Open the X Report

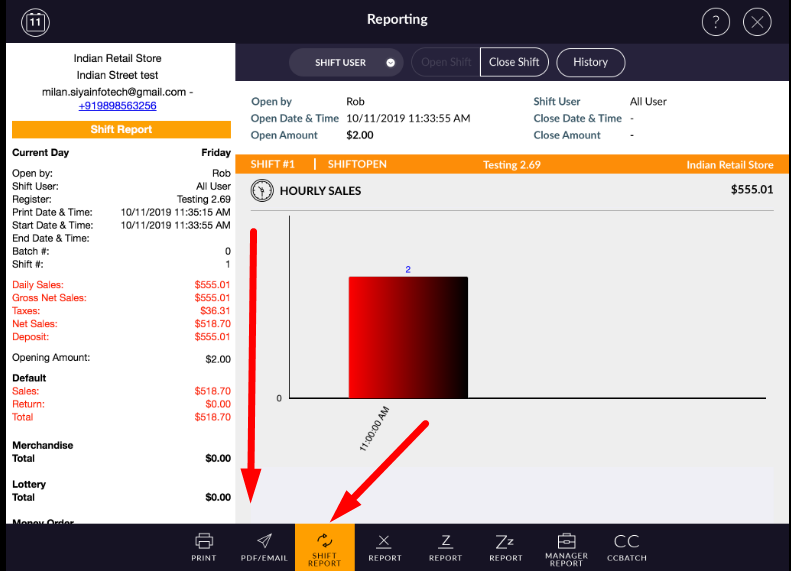pos(385,546)
